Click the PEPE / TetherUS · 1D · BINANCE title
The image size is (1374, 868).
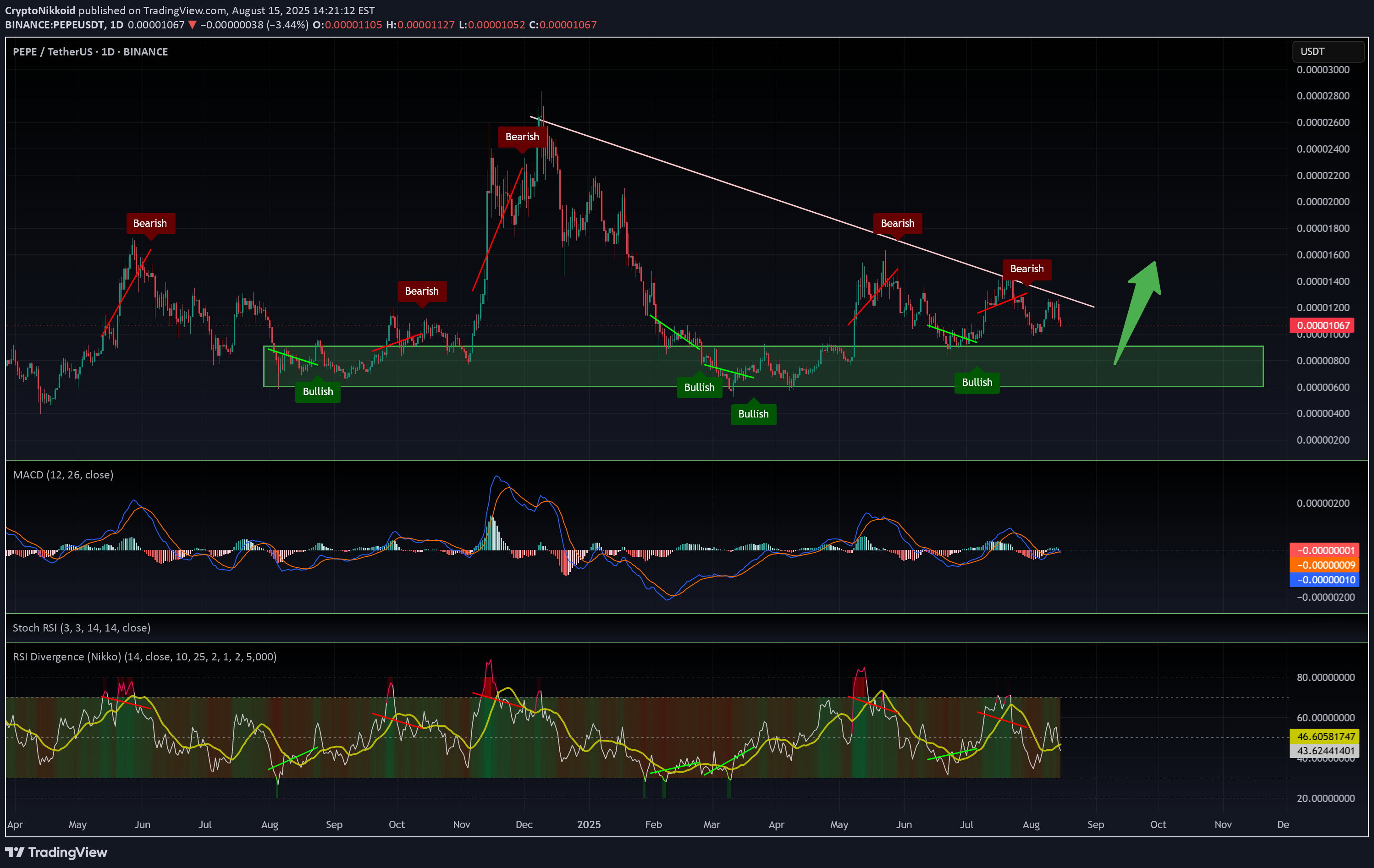pos(90,51)
